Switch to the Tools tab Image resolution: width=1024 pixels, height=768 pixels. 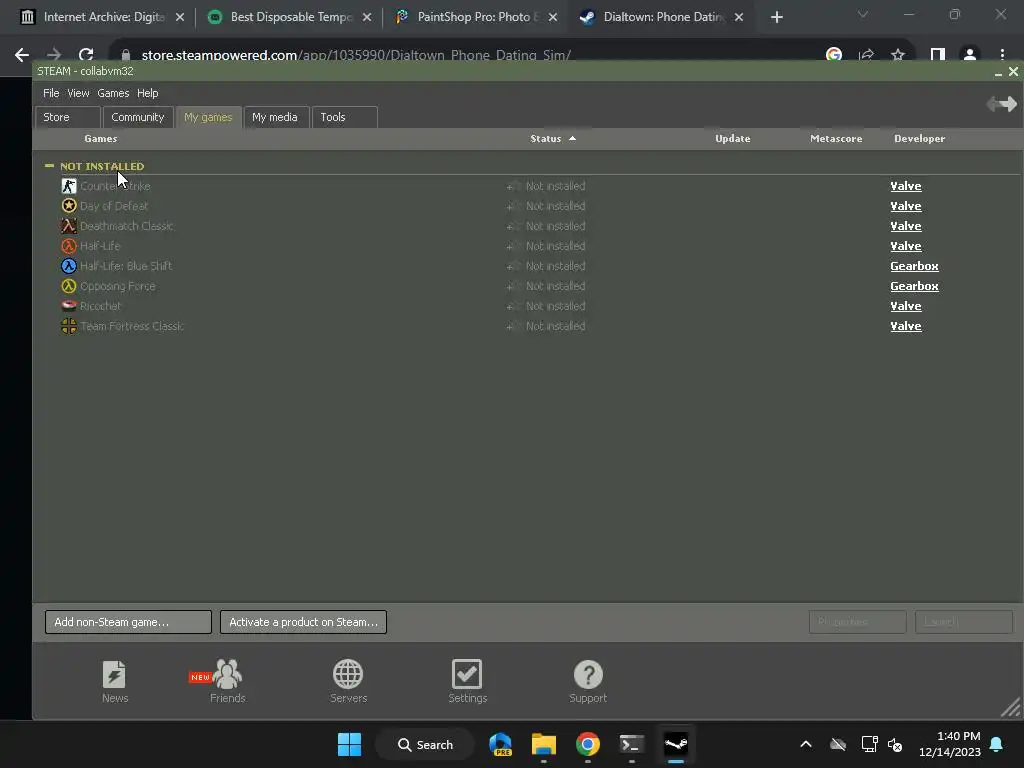coord(344,117)
